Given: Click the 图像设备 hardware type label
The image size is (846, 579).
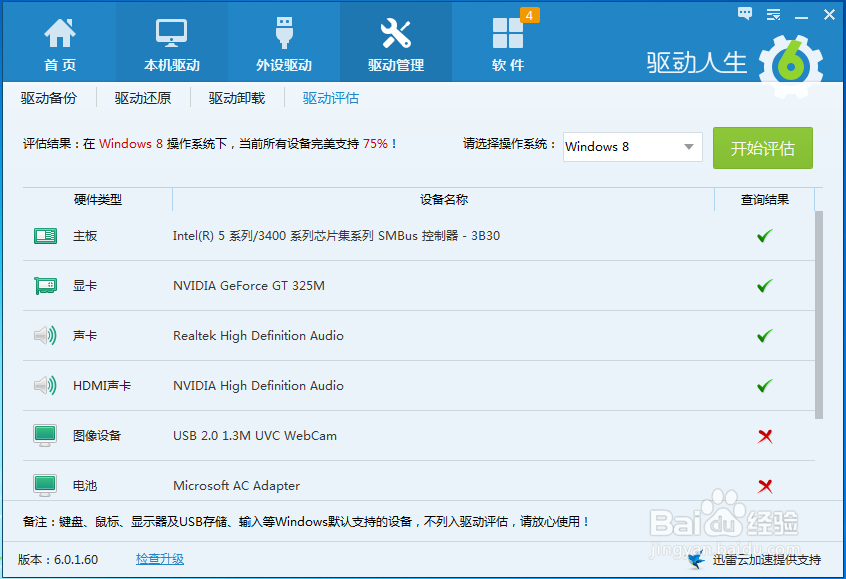Looking at the screenshot, I should coord(97,435).
